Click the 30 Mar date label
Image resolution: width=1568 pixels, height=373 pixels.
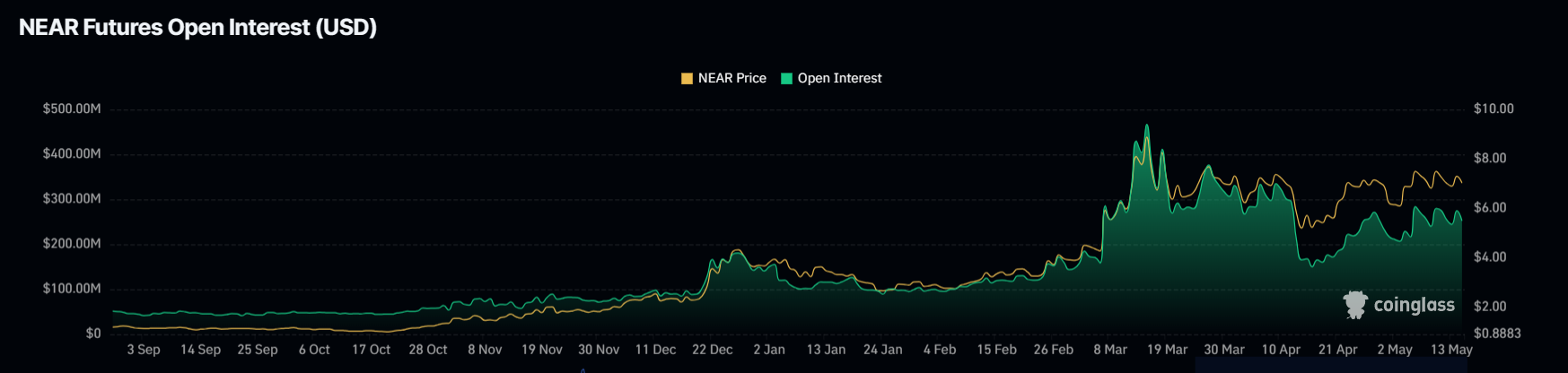click(x=1224, y=350)
